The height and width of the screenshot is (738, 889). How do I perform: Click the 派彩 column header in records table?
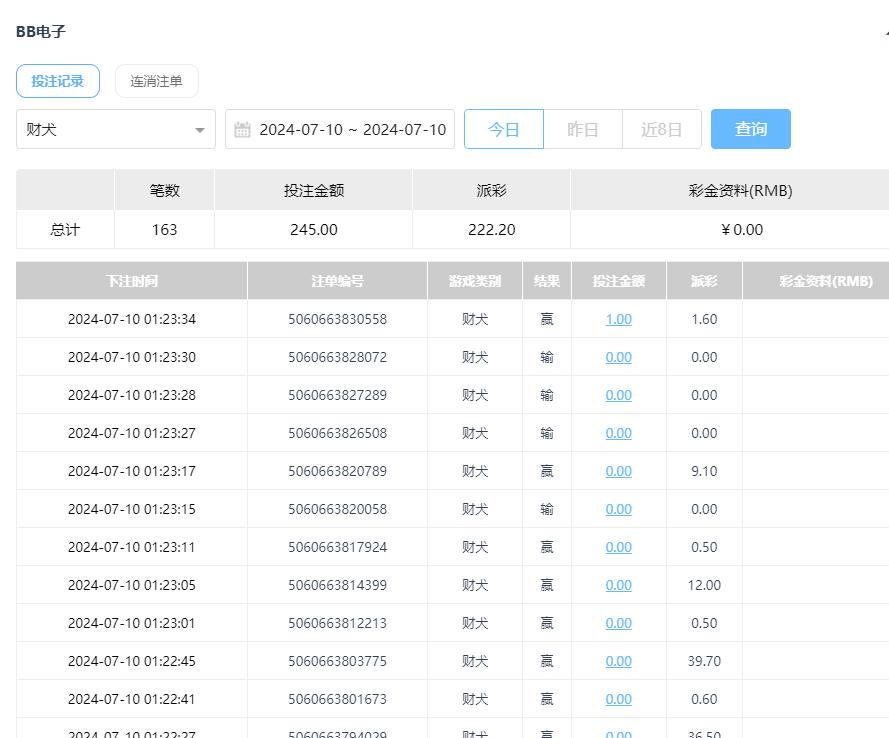pos(704,281)
